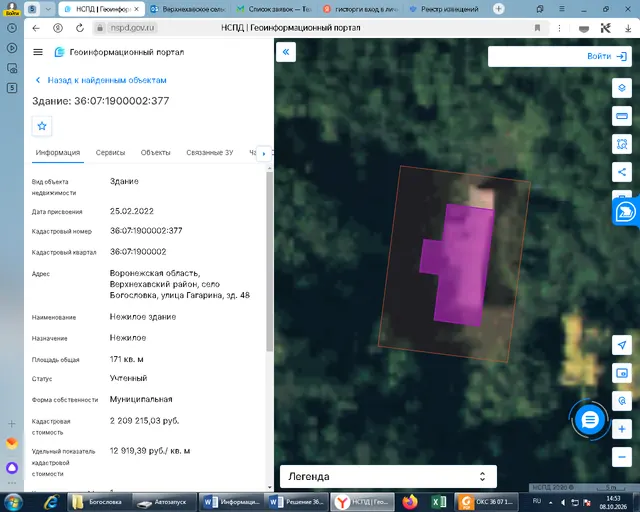Click the RU language indicator in tray
This screenshot has width=640, height=512.
(537, 501)
